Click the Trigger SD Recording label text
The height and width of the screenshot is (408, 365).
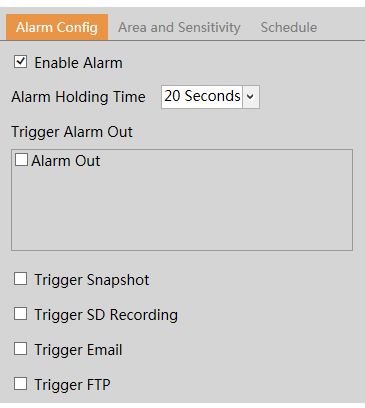click(x=106, y=315)
